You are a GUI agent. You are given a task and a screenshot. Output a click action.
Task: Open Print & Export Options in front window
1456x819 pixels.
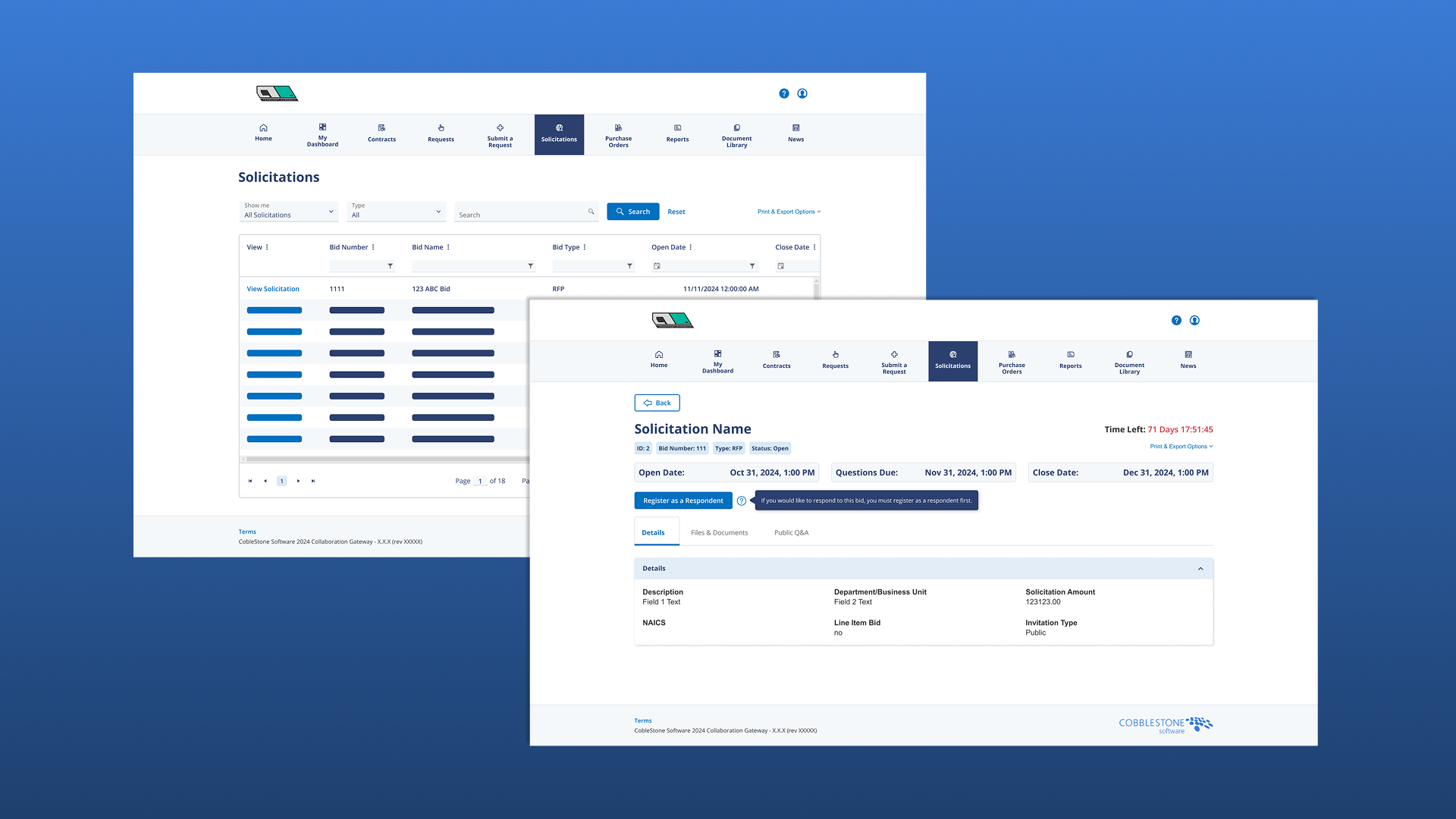point(1181,447)
